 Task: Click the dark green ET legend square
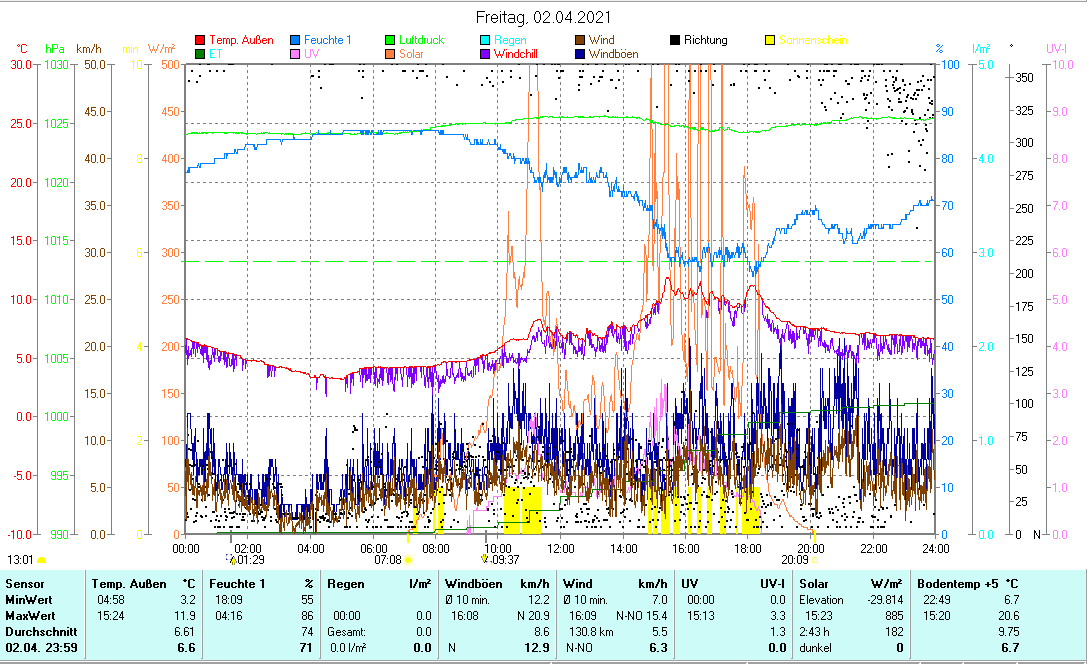200,54
